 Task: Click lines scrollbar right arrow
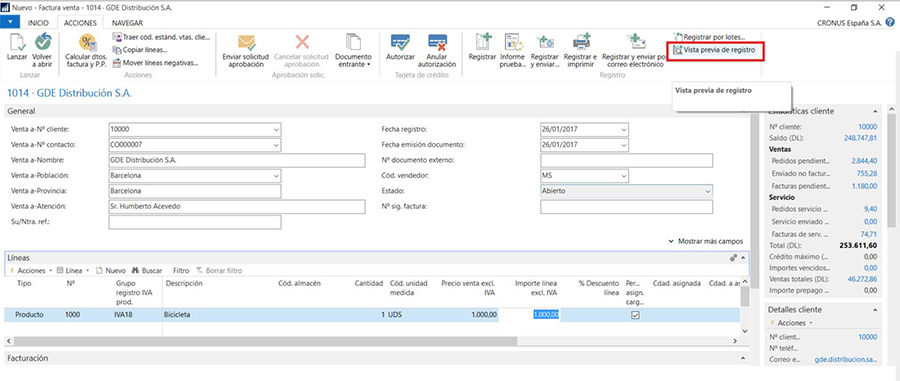point(736,341)
